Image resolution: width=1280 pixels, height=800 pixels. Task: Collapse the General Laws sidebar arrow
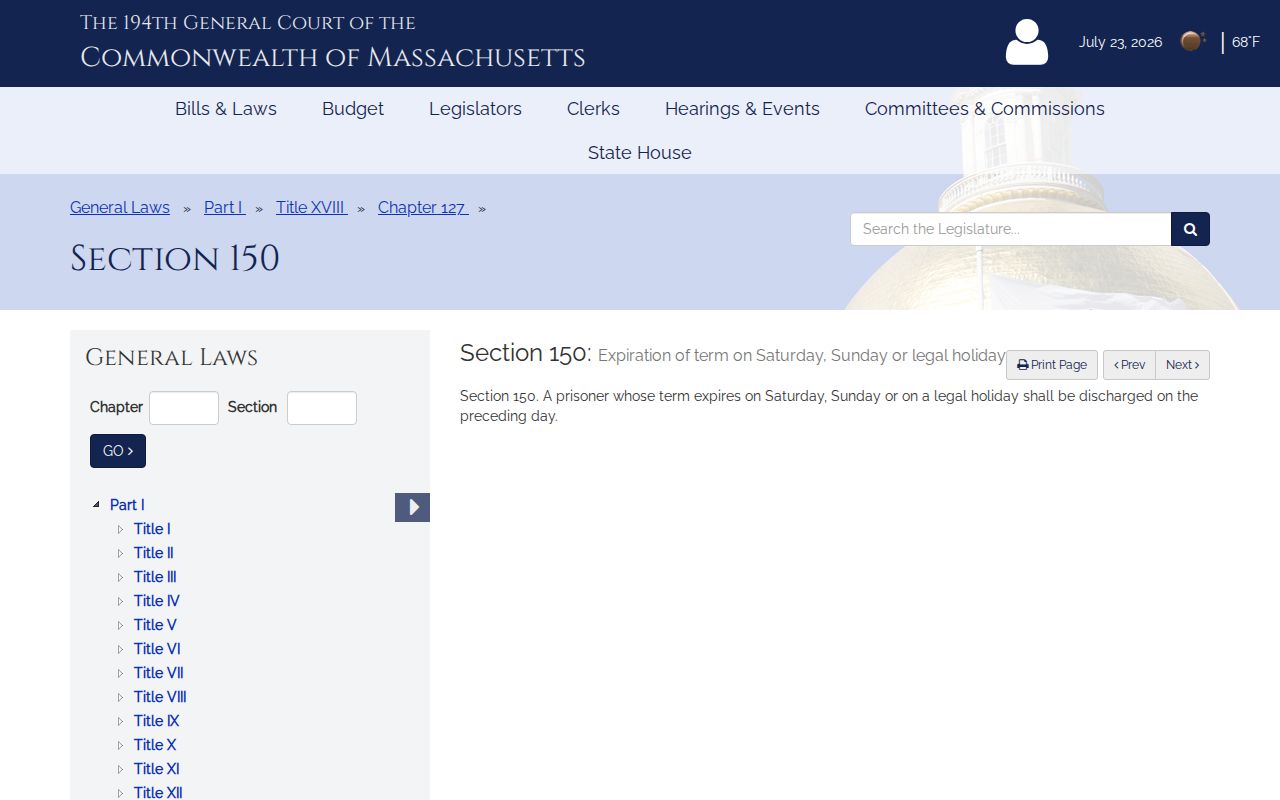tap(412, 507)
